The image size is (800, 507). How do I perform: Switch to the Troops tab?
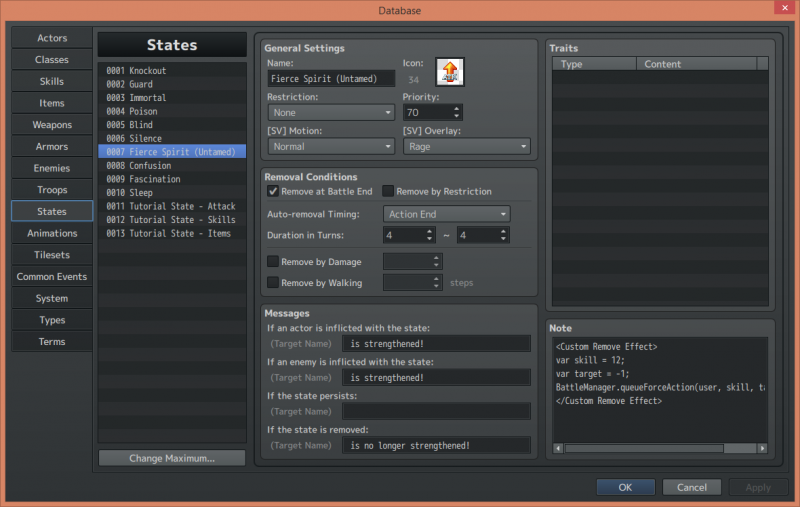52,190
